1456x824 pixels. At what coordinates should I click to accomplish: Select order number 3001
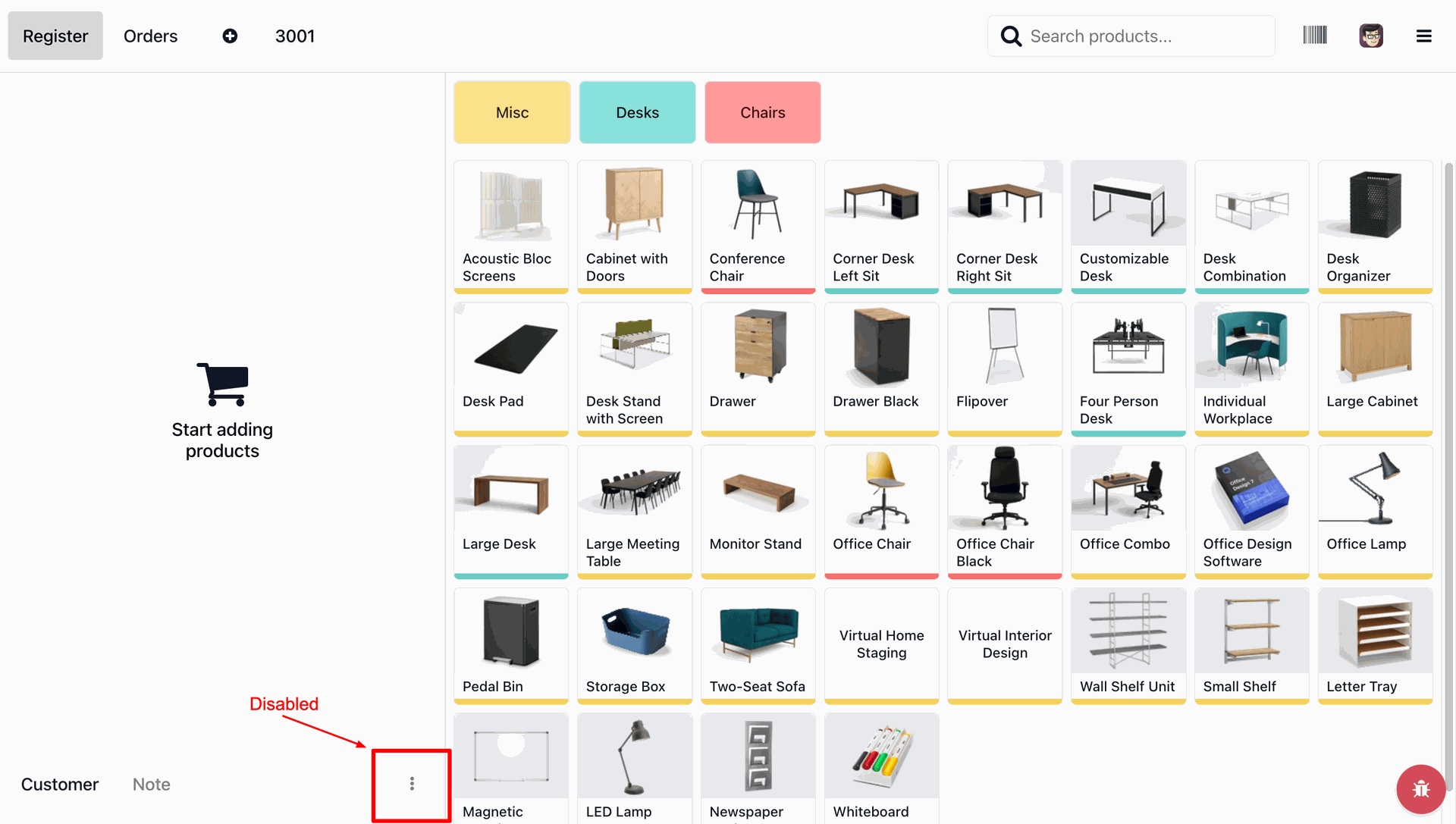tap(295, 36)
